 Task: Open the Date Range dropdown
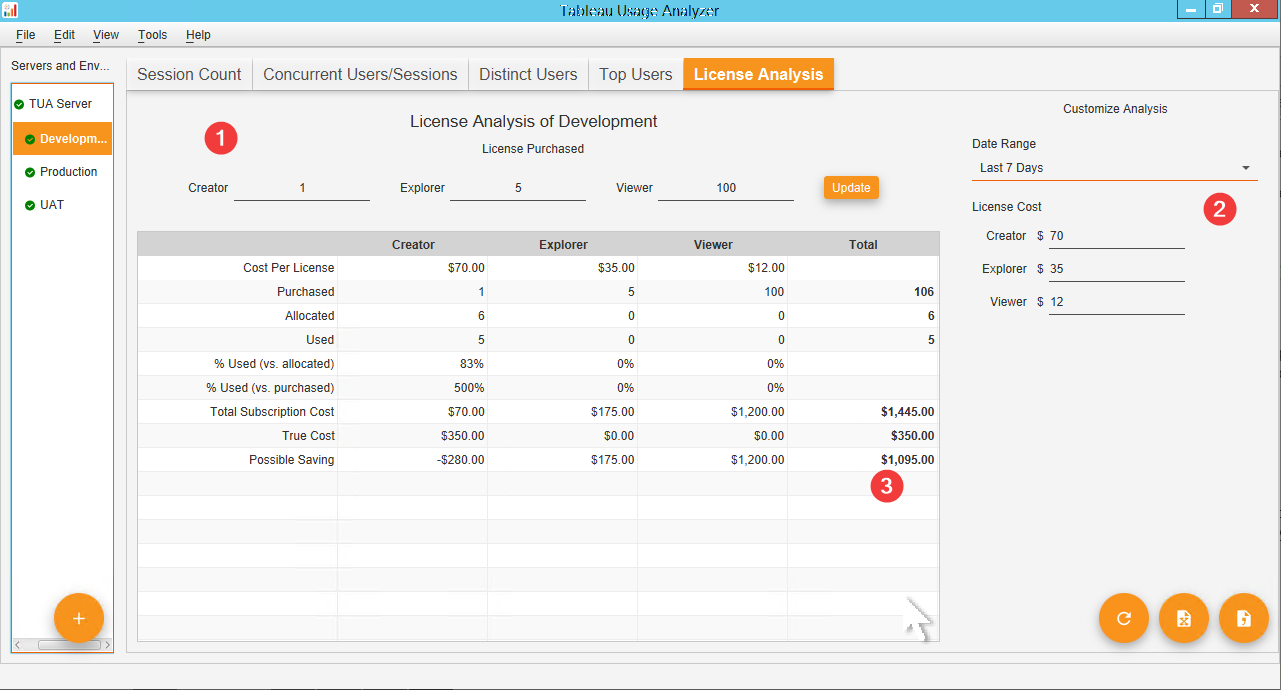click(1114, 168)
